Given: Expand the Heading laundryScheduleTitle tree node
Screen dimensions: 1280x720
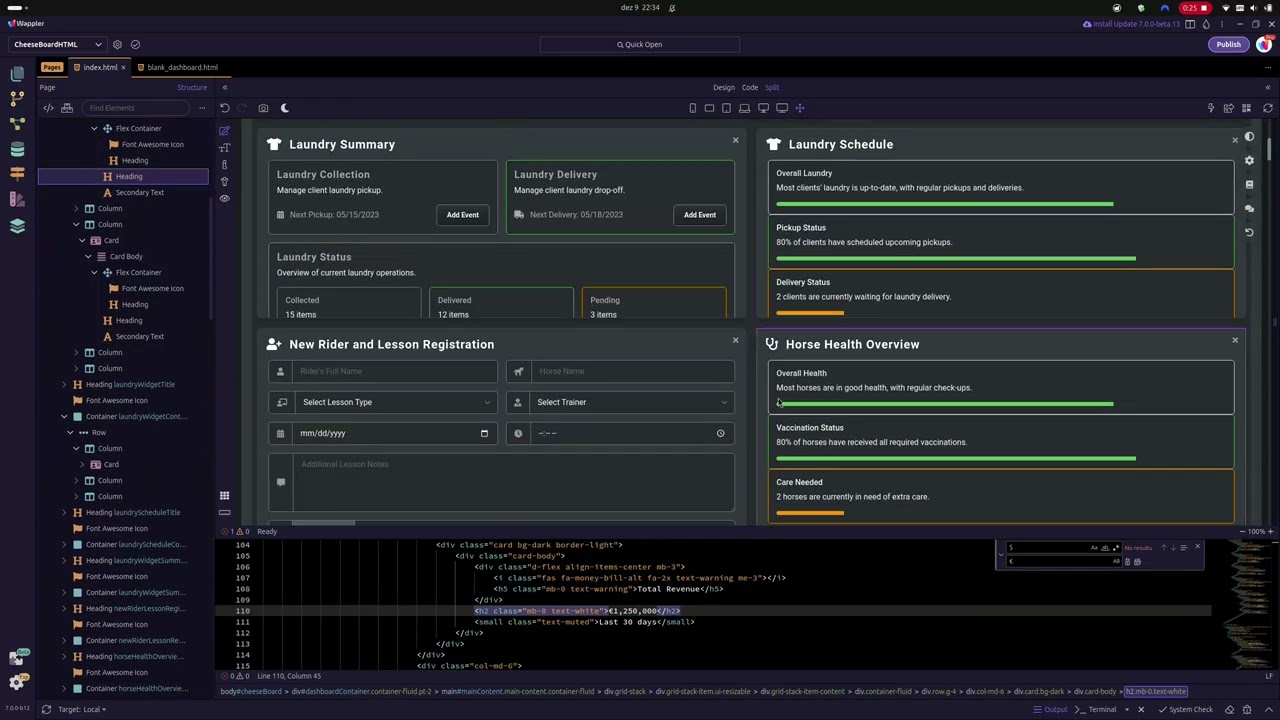Looking at the screenshot, I should coord(64,512).
